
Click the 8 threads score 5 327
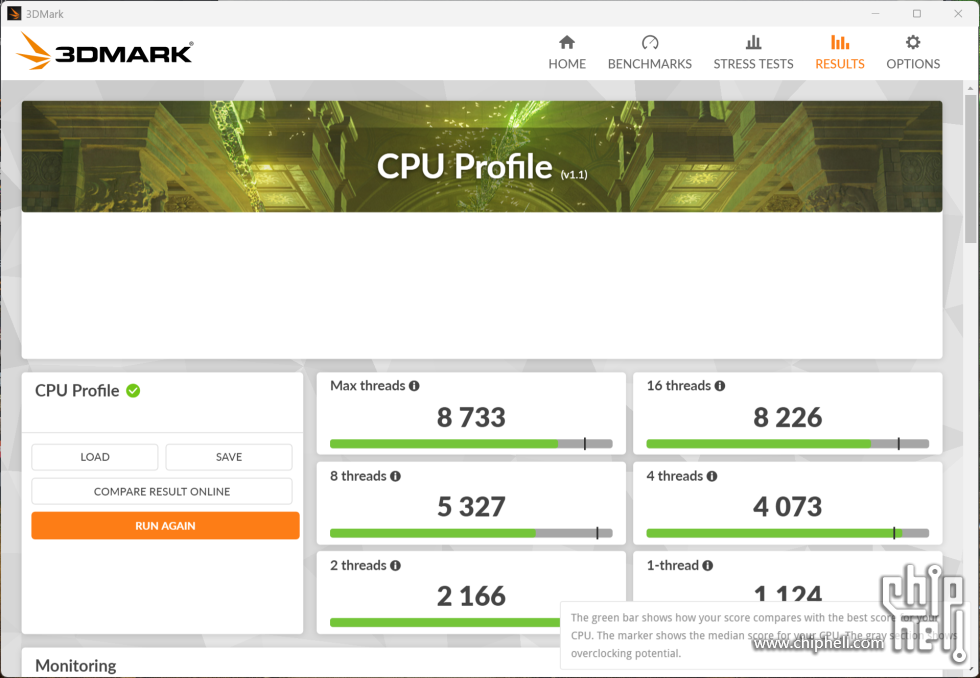coord(471,507)
